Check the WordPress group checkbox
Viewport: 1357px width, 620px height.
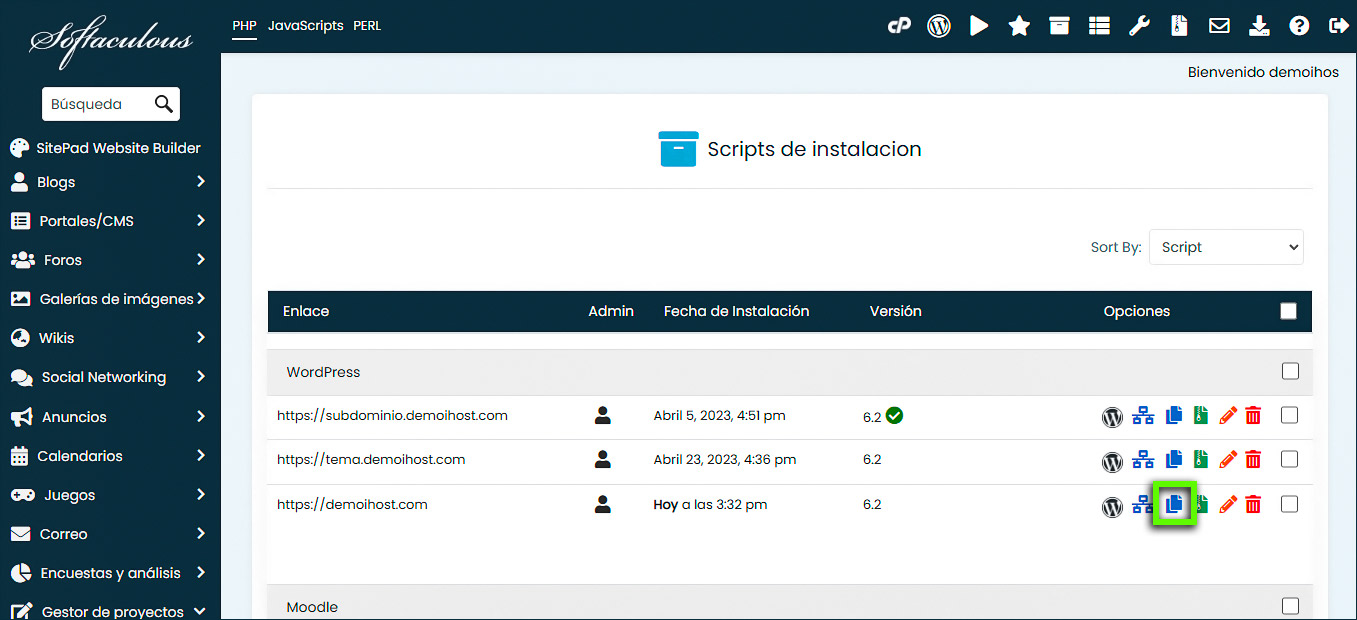[1290, 371]
